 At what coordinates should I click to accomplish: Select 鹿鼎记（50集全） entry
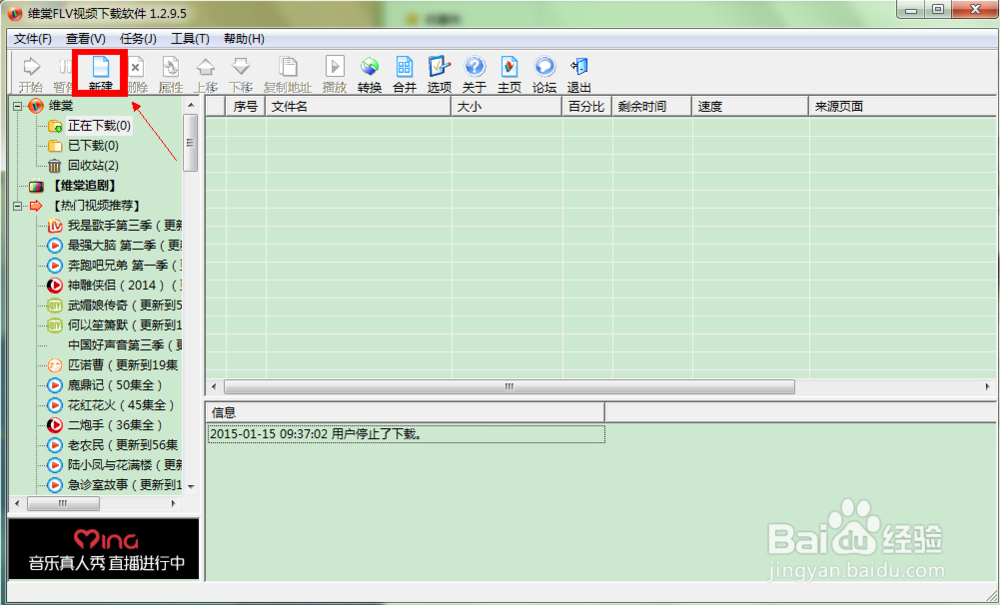coord(115,385)
